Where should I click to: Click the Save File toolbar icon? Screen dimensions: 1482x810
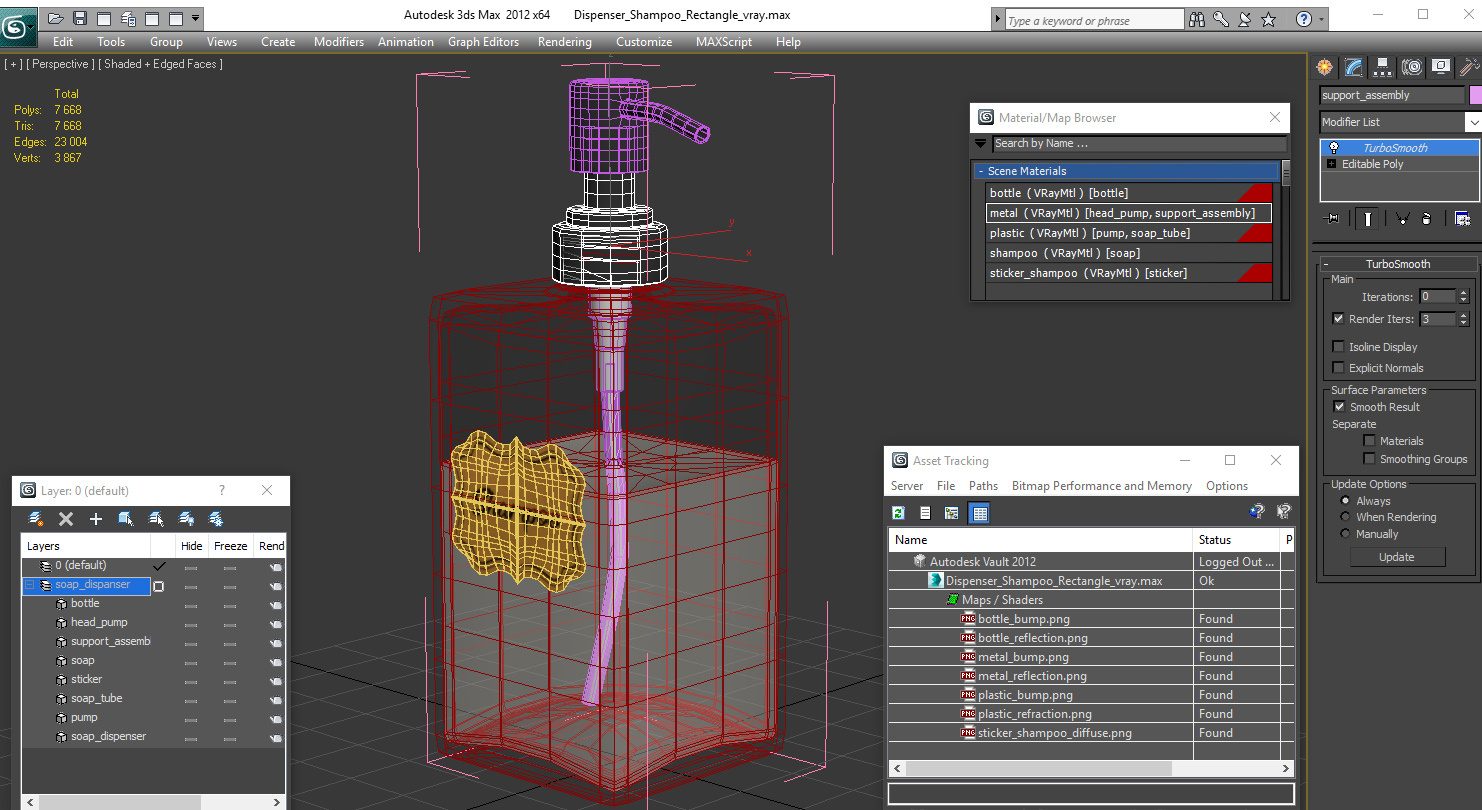(x=80, y=18)
